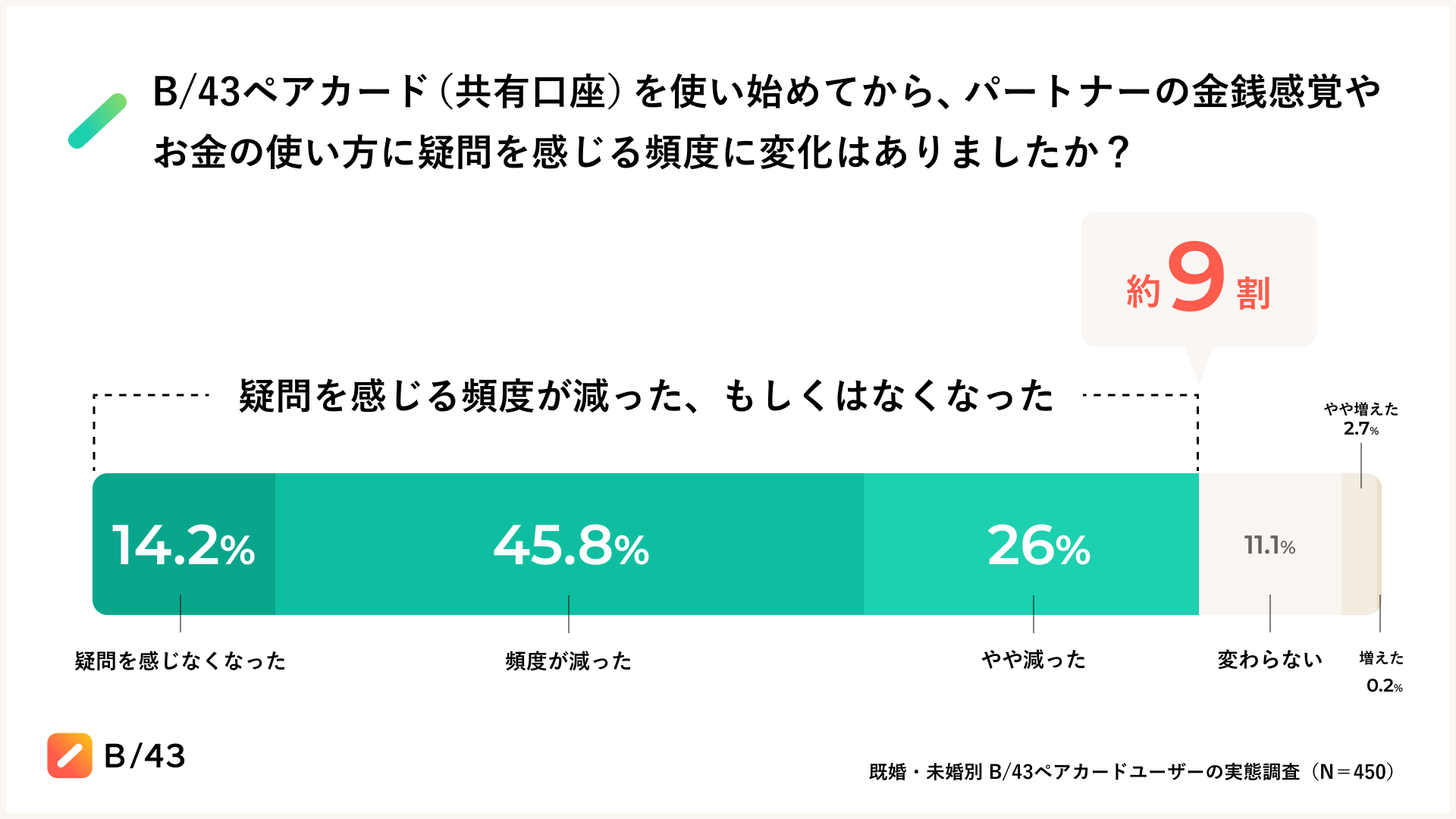Click the やや減った label
This screenshot has width=1456, height=819.
(1034, 660)
